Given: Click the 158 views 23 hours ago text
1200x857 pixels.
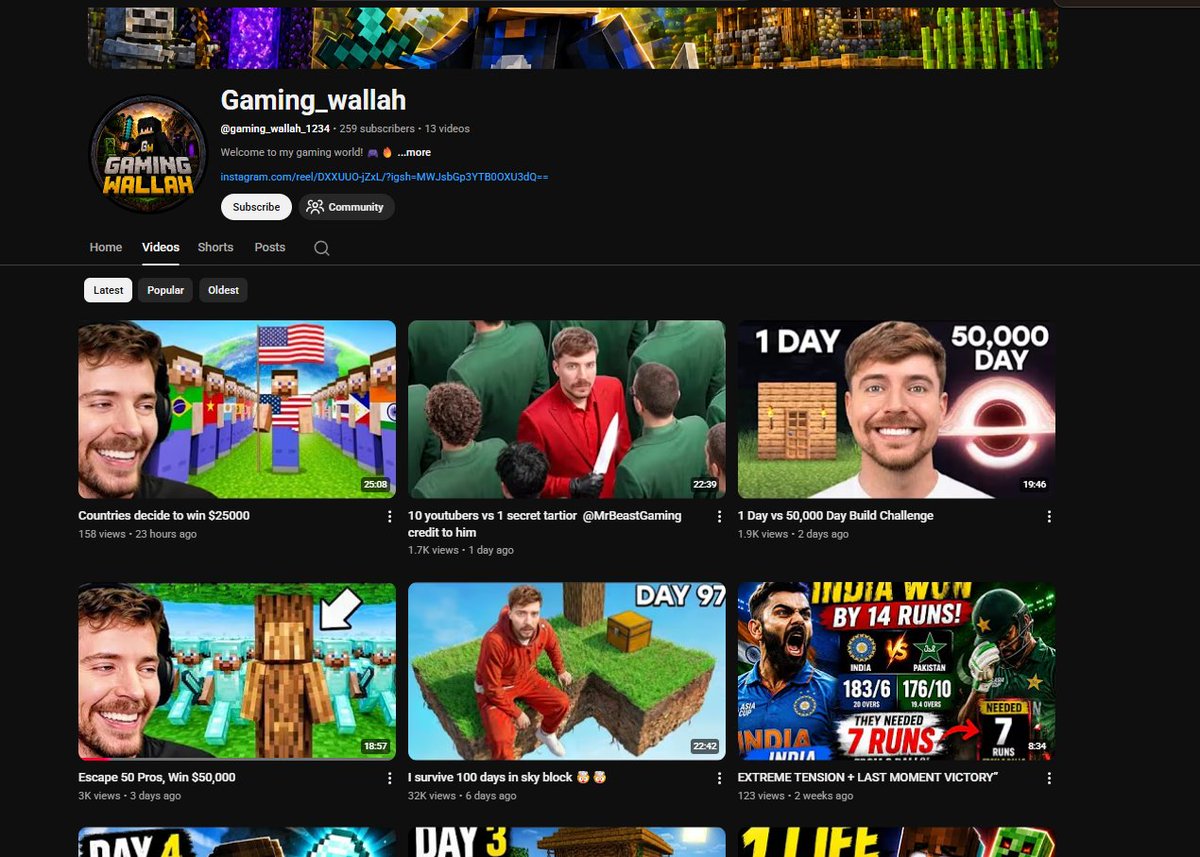Looking at the screenshot, I should point(137,534).
